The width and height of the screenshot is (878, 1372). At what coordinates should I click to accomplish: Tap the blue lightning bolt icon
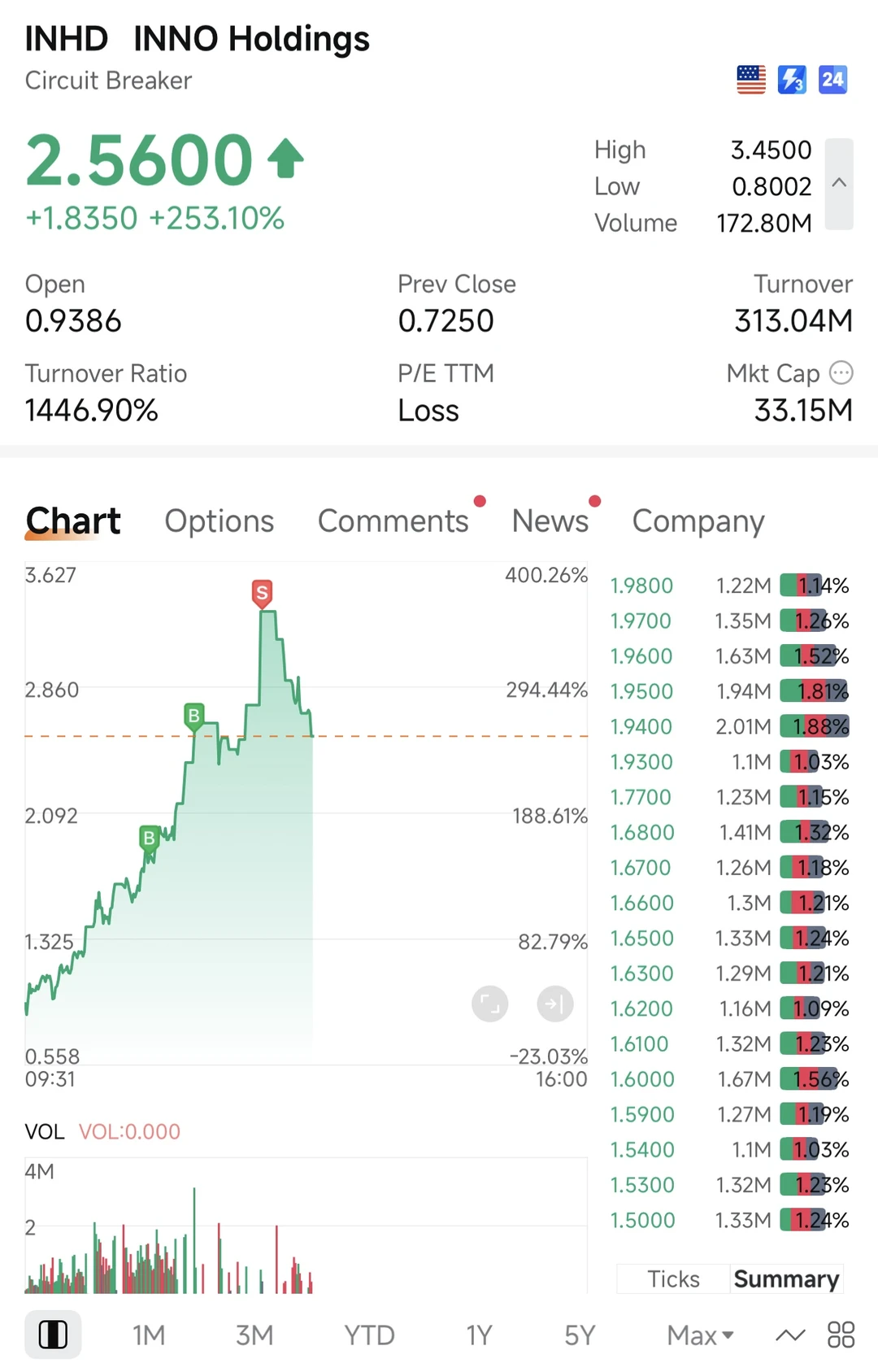792,80
